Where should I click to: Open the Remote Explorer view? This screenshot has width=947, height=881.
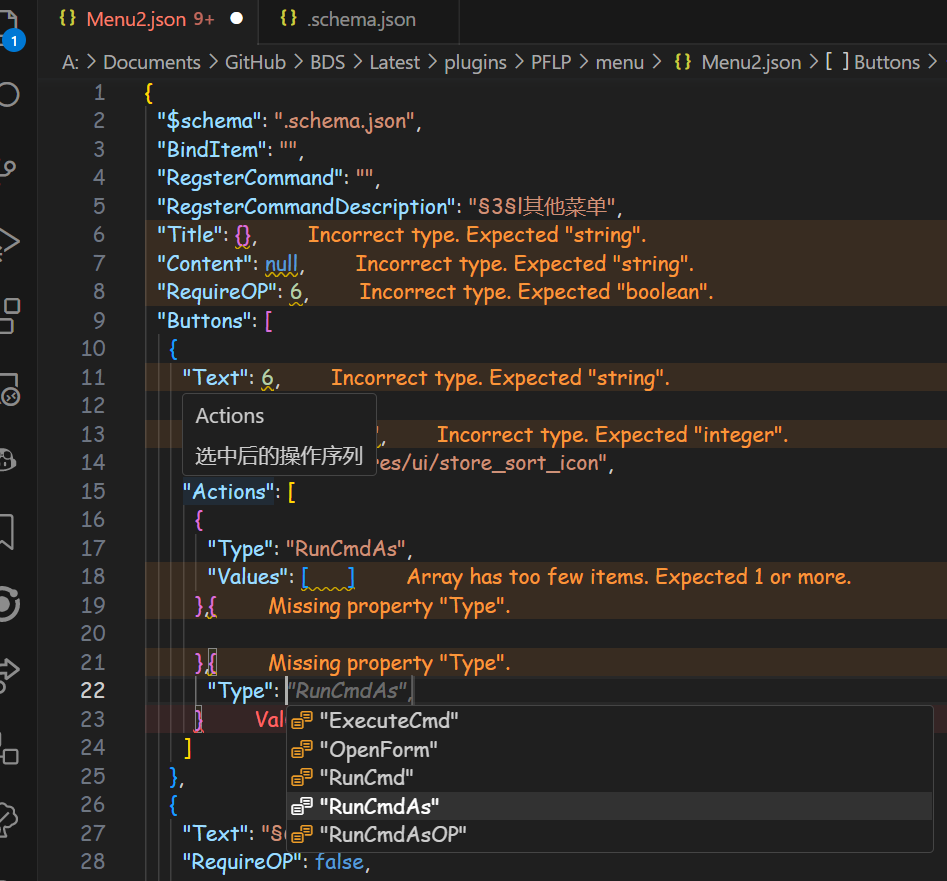point(10,388)
